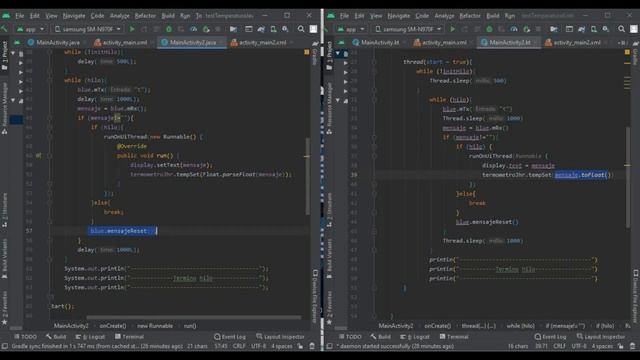Viewport: 640px width, 360px height.
Task: Run app in right Android Studio window
Action: point(452,29)
